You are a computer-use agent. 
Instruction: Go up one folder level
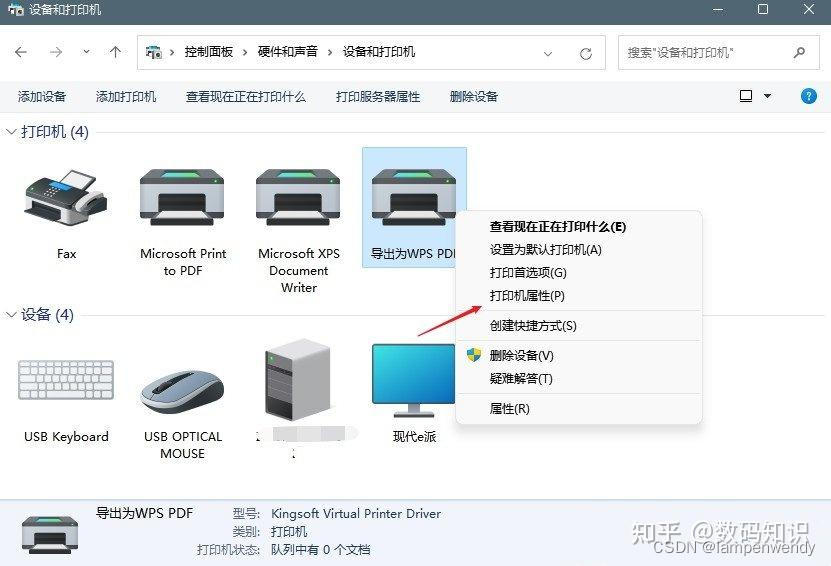tap(115, 52)
